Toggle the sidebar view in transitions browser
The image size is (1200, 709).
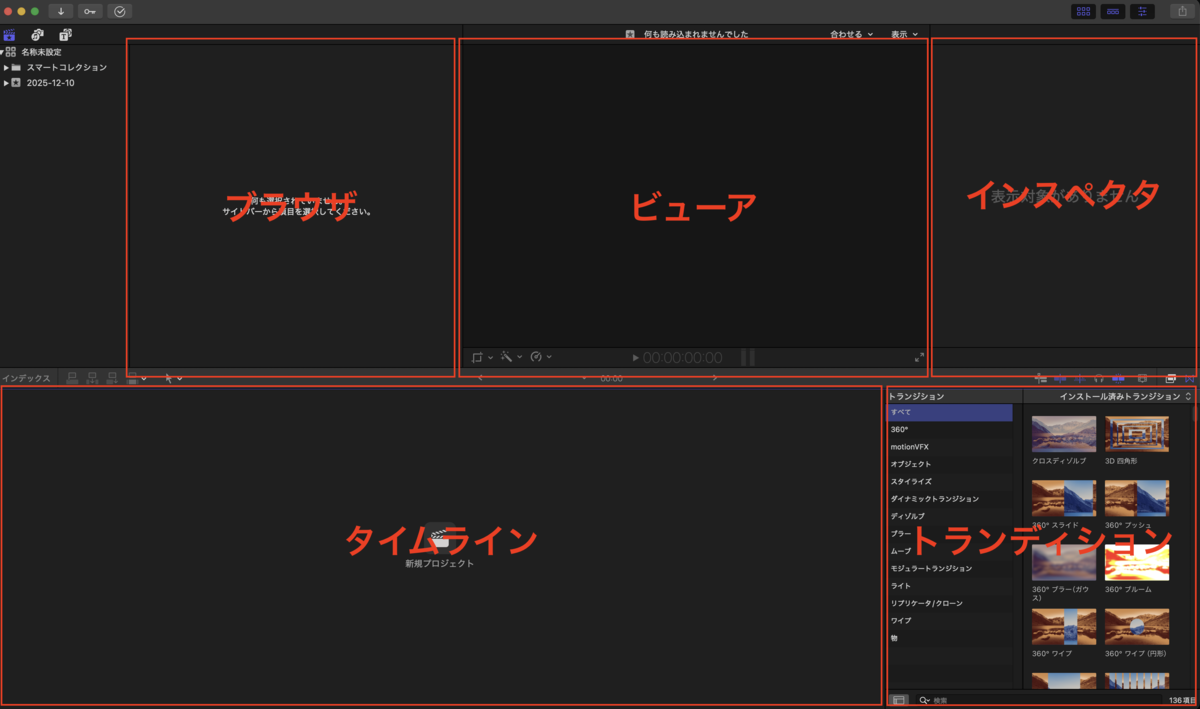(899, 700)
